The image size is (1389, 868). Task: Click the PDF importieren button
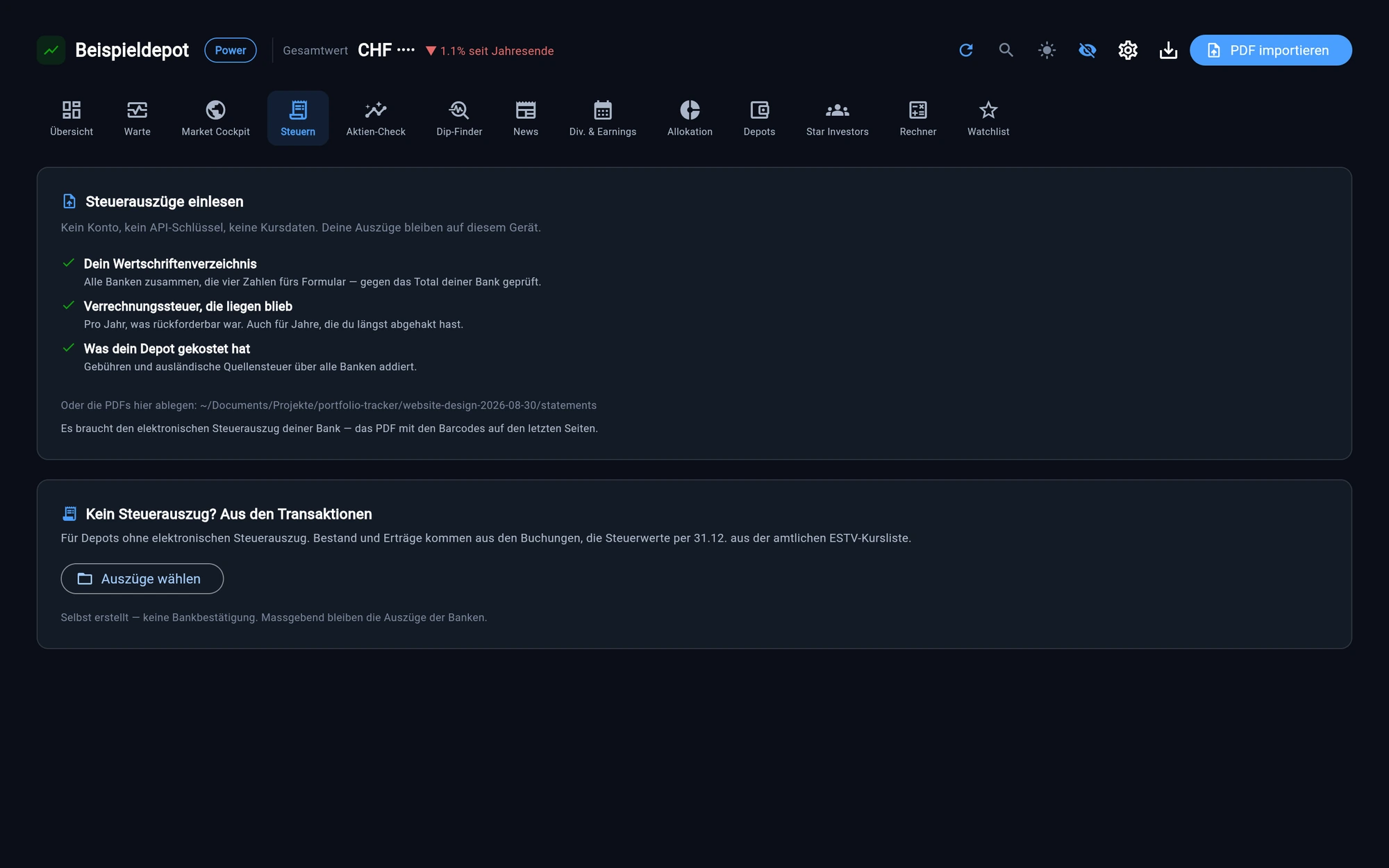point(1270,50)
